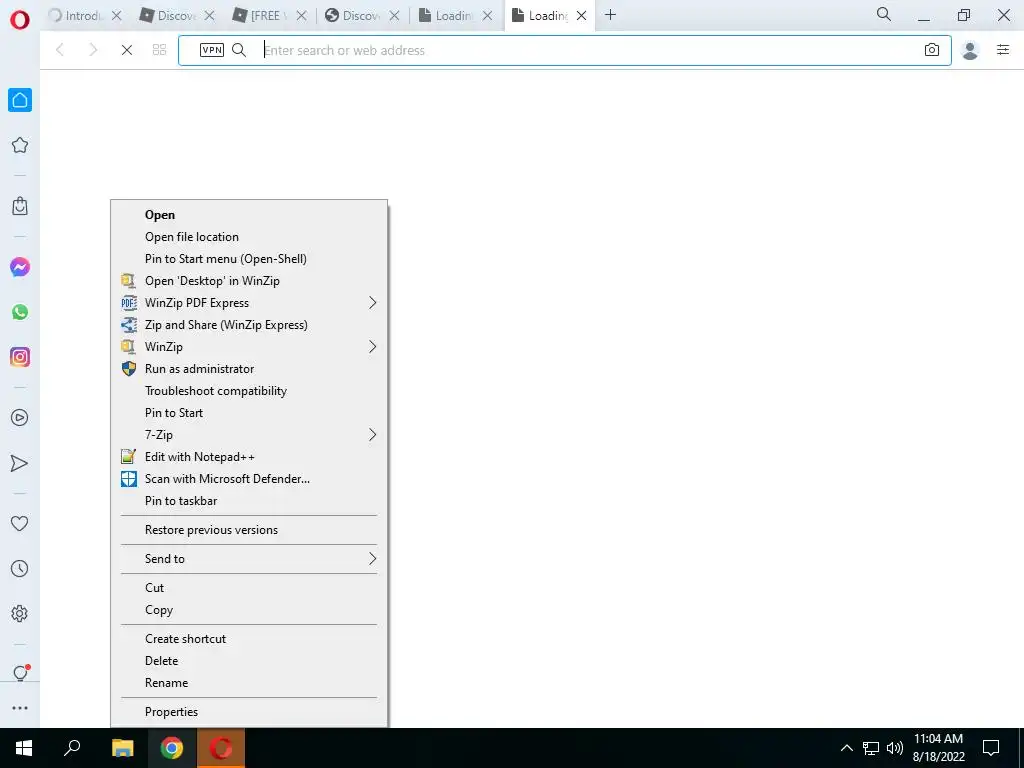Open File Explorer from the taskbar

pyautogui.click(x=122, y=748)
